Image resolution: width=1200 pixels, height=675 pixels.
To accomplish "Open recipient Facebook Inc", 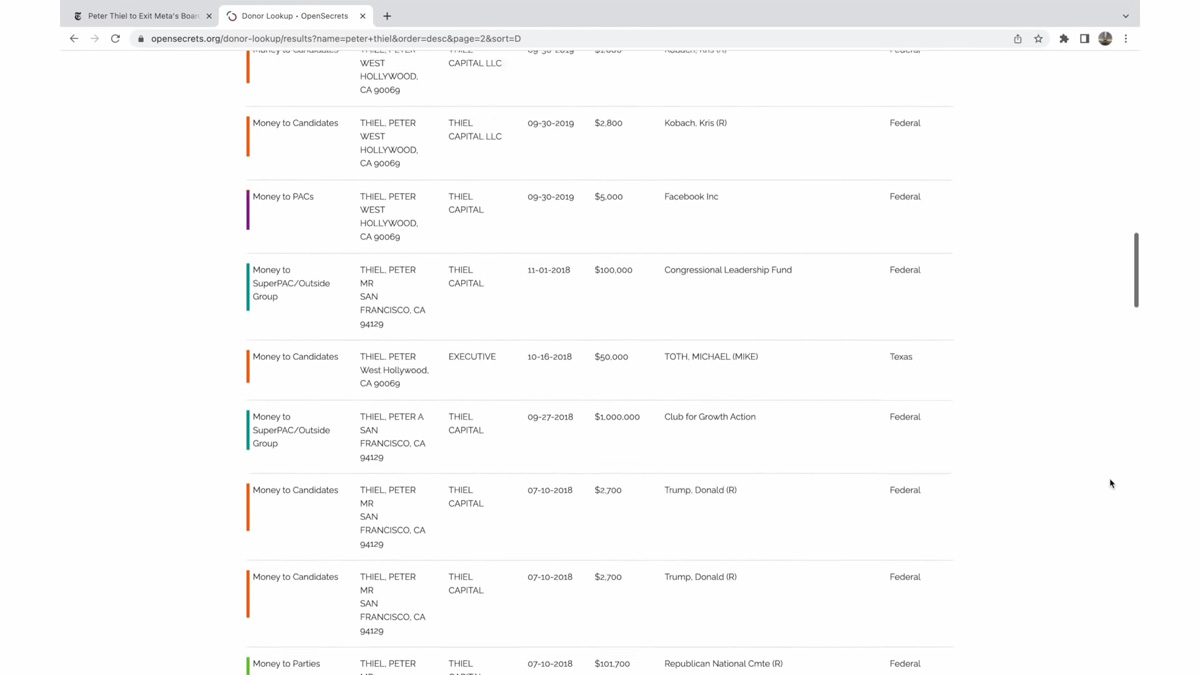I will (x=691, y=197).
